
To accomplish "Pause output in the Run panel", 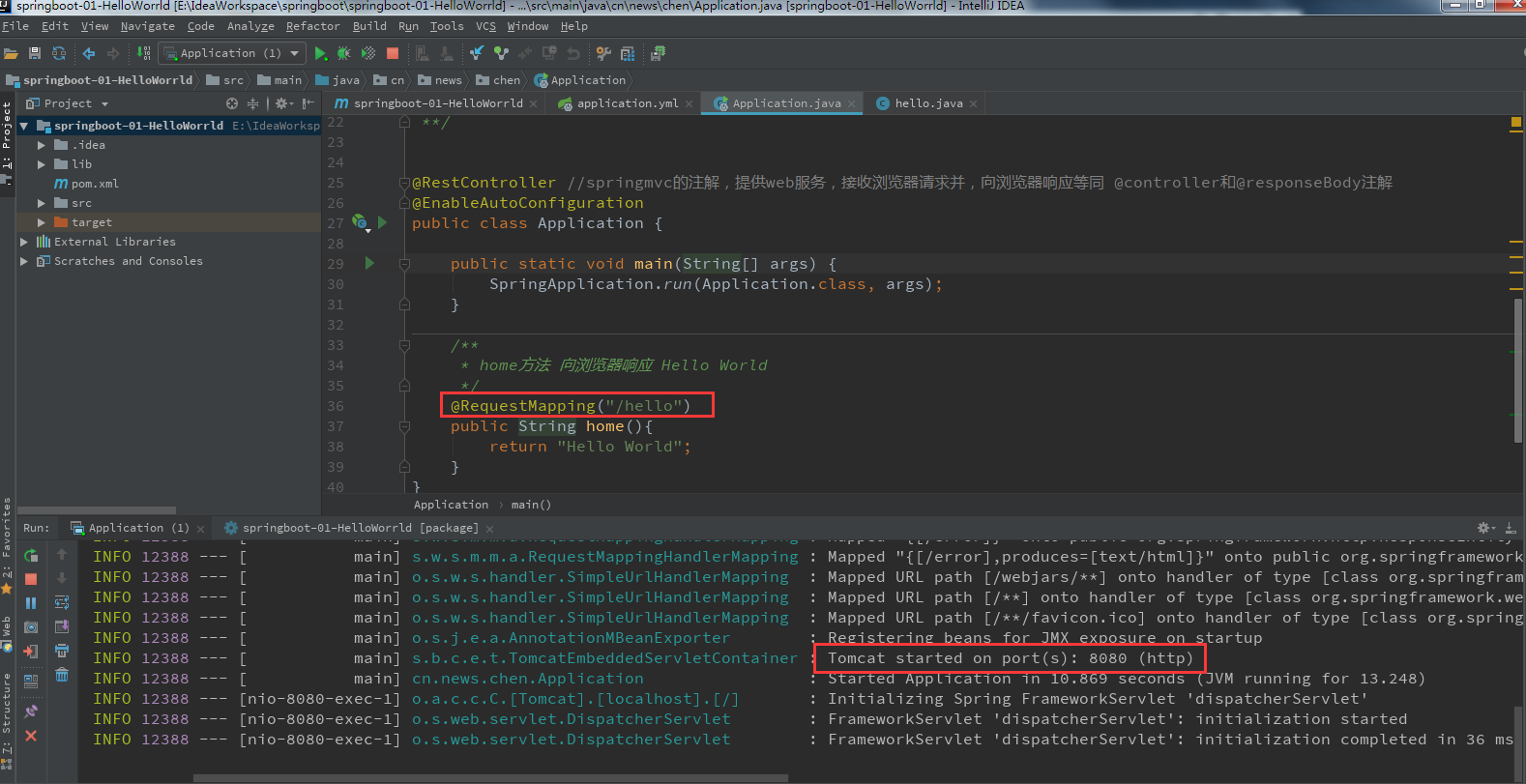I will point(31,602).
